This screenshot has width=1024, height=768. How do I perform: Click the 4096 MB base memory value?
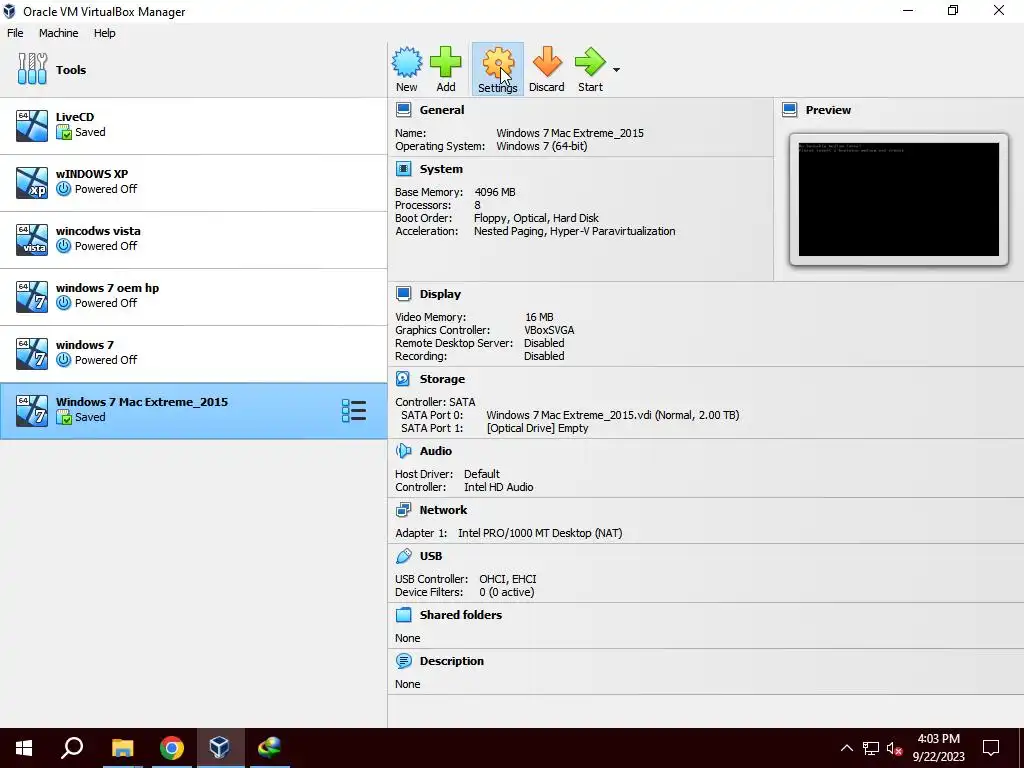click(x=495, y=192)
